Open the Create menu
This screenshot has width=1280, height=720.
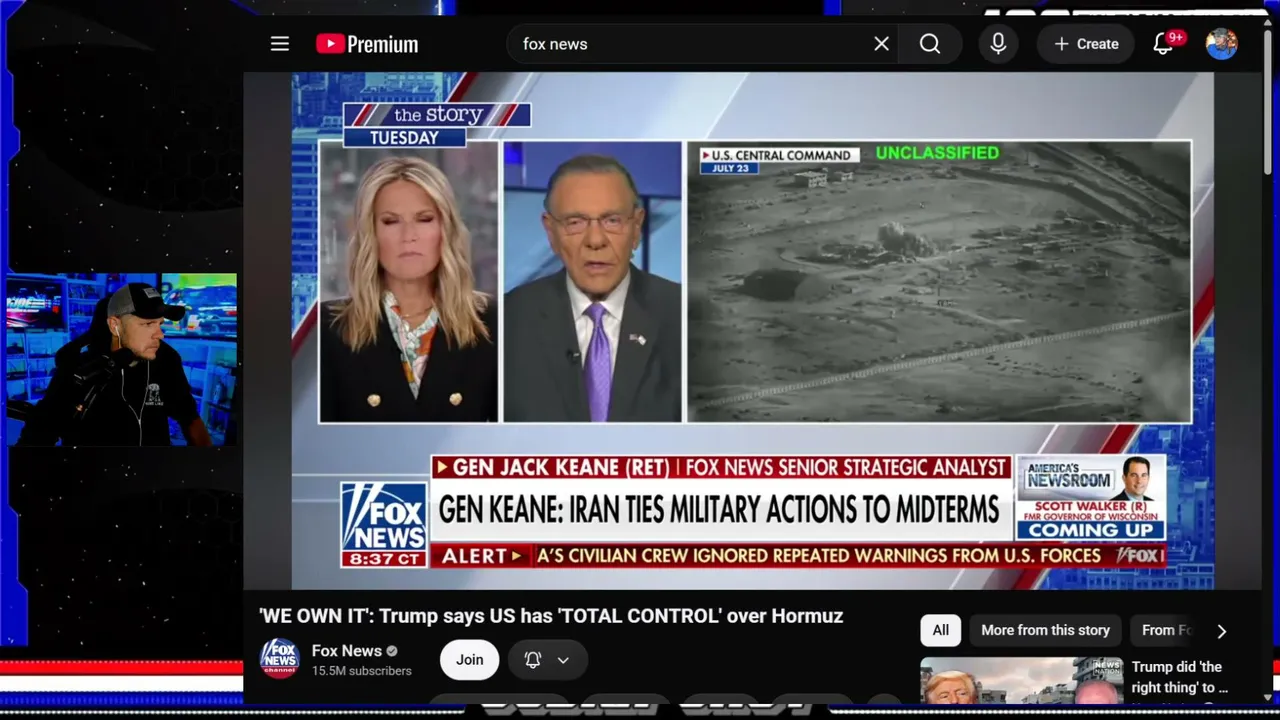1085,44
